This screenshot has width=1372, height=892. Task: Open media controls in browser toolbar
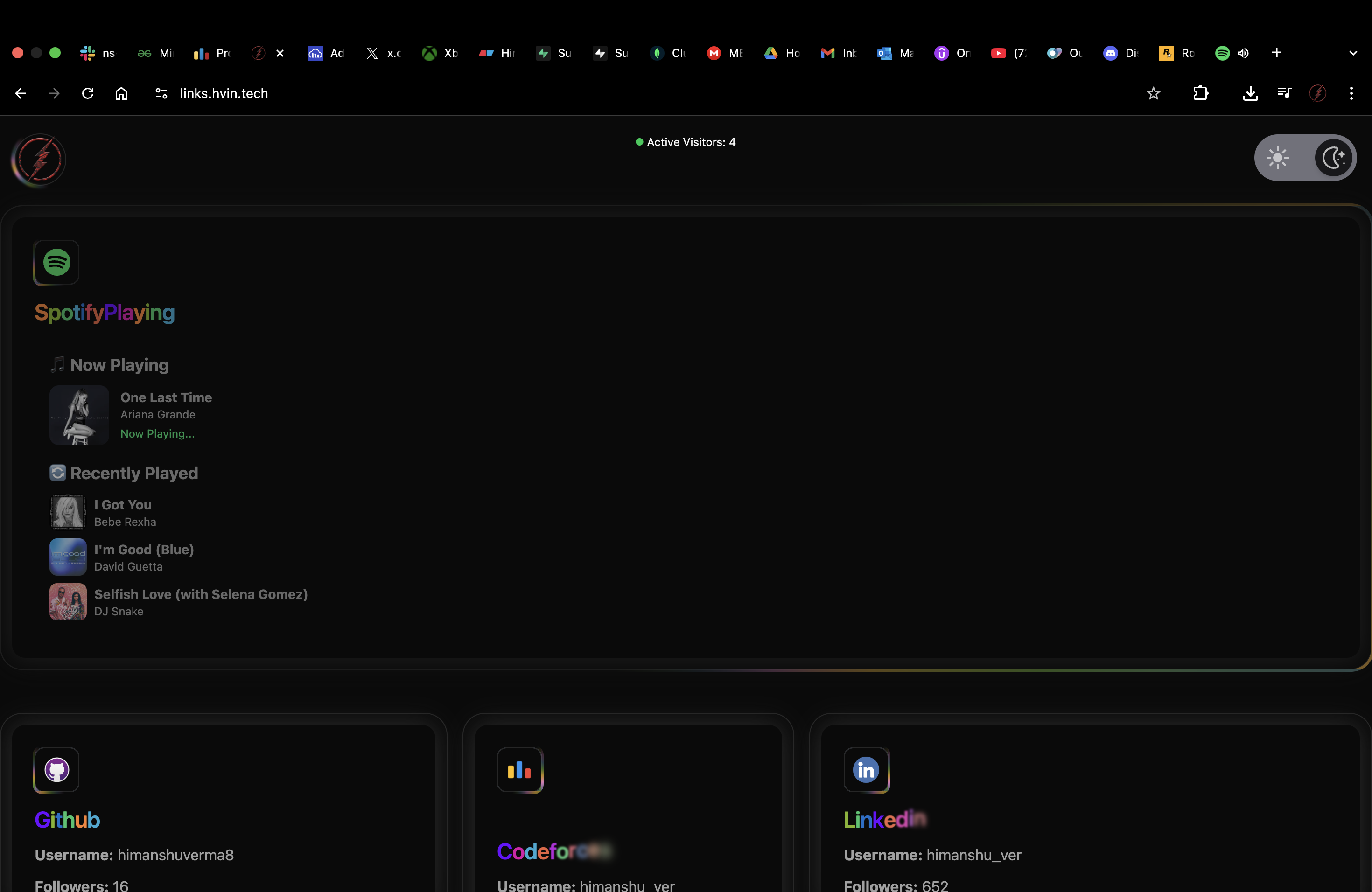(1284, 93)
